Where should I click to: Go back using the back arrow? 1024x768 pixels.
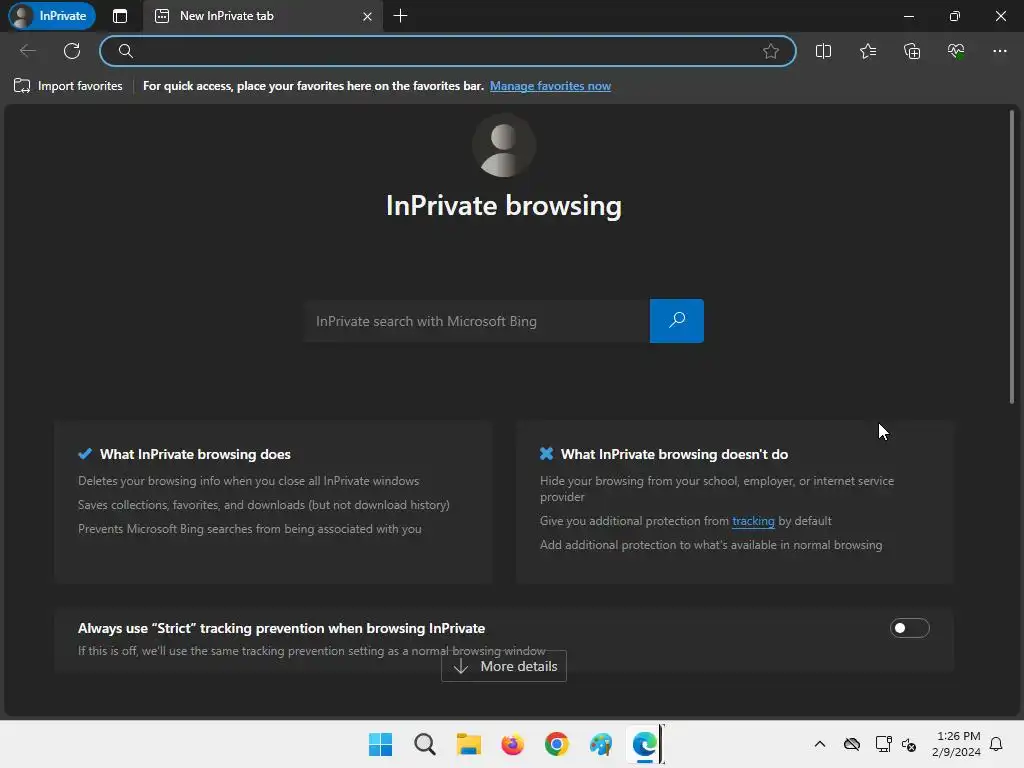click(x=27, y=51)
